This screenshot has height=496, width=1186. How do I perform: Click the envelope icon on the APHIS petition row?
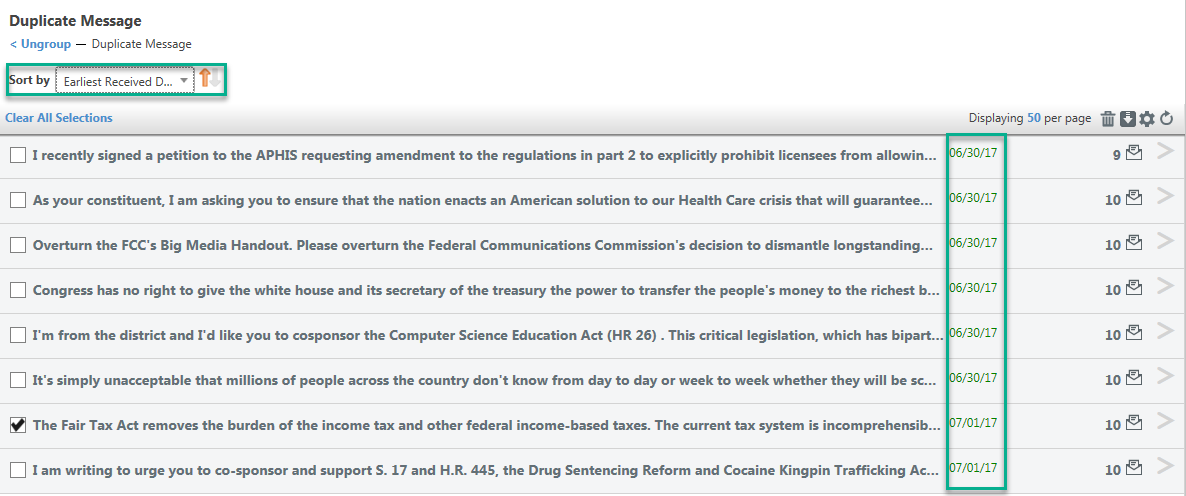point(1133,153)
